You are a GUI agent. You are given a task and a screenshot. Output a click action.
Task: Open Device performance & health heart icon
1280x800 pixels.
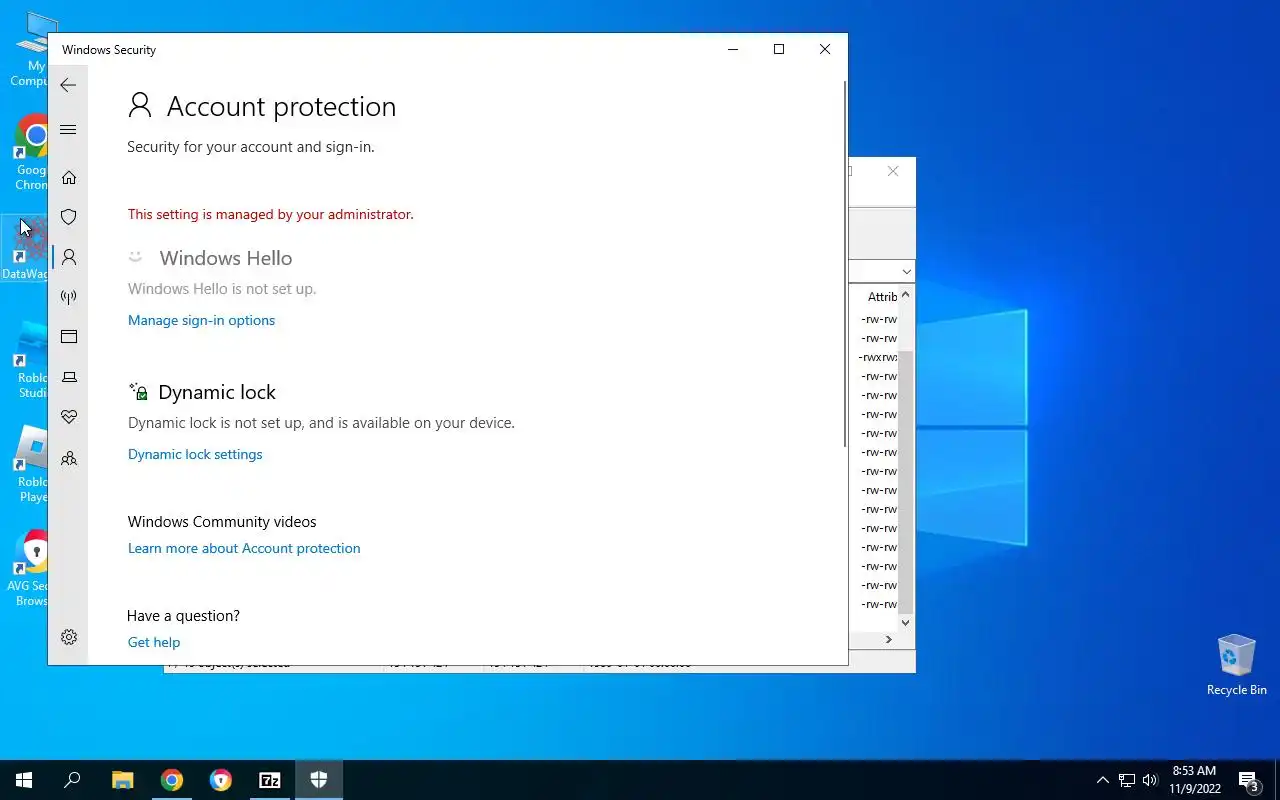coord(69,417)
